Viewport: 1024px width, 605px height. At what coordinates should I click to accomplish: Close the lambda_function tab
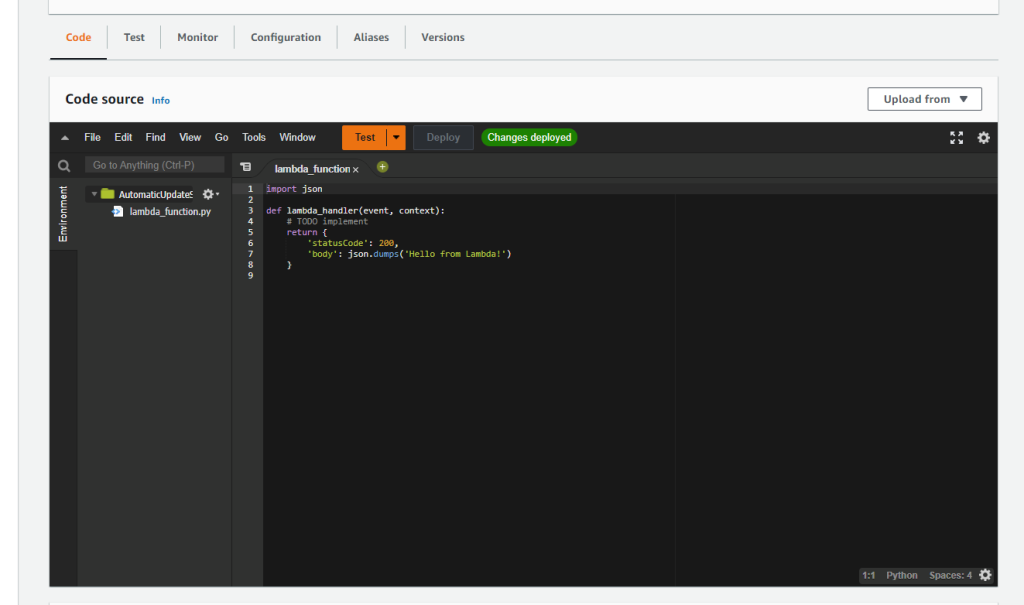click(x=355, y=170)
